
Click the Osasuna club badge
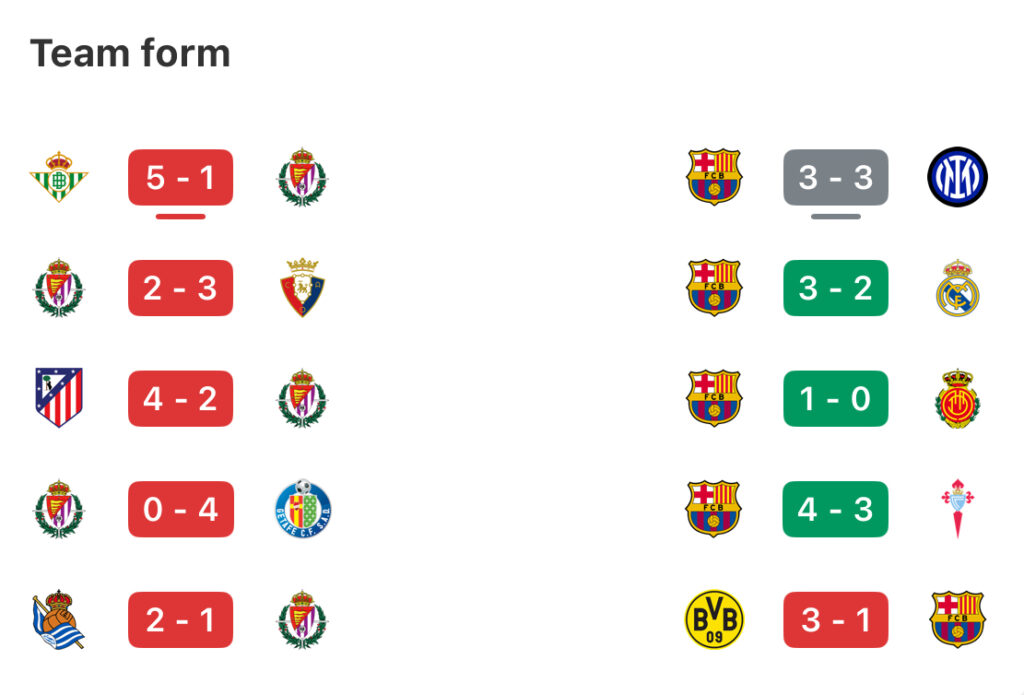[x=302, y=288]
